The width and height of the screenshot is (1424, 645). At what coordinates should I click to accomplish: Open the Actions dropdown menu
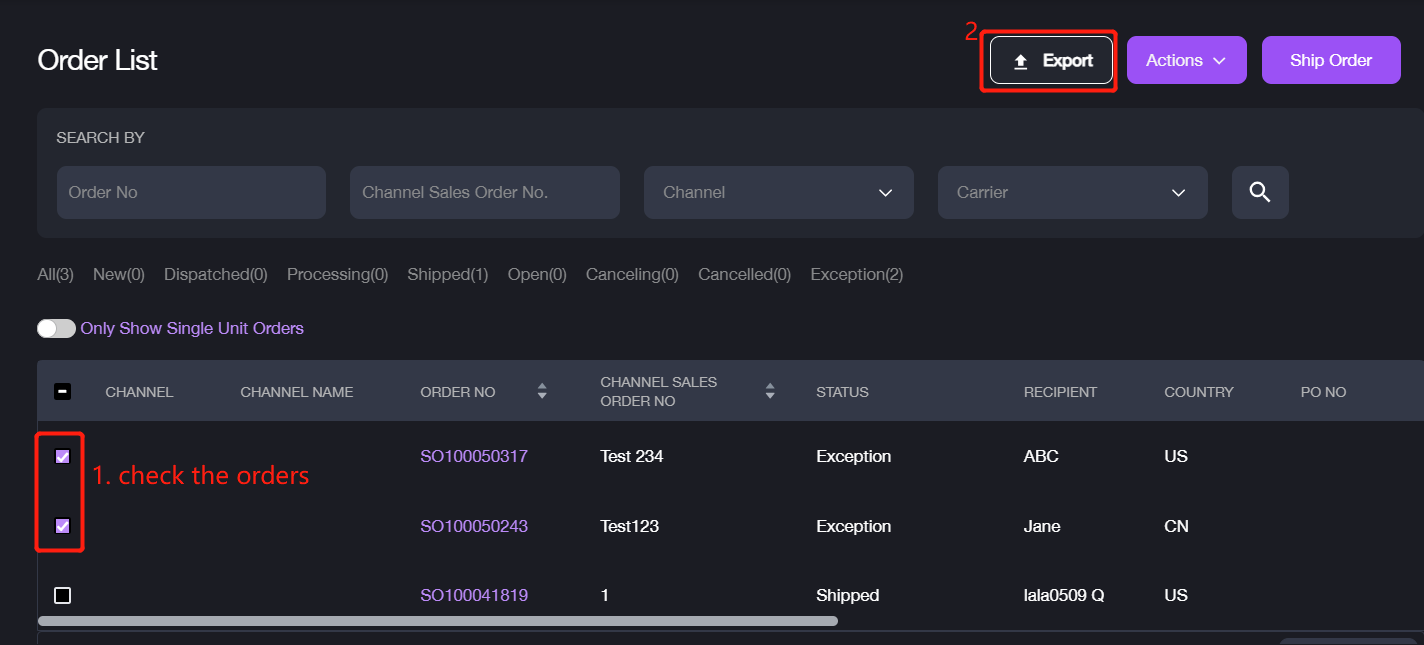tap(1186, 60)
